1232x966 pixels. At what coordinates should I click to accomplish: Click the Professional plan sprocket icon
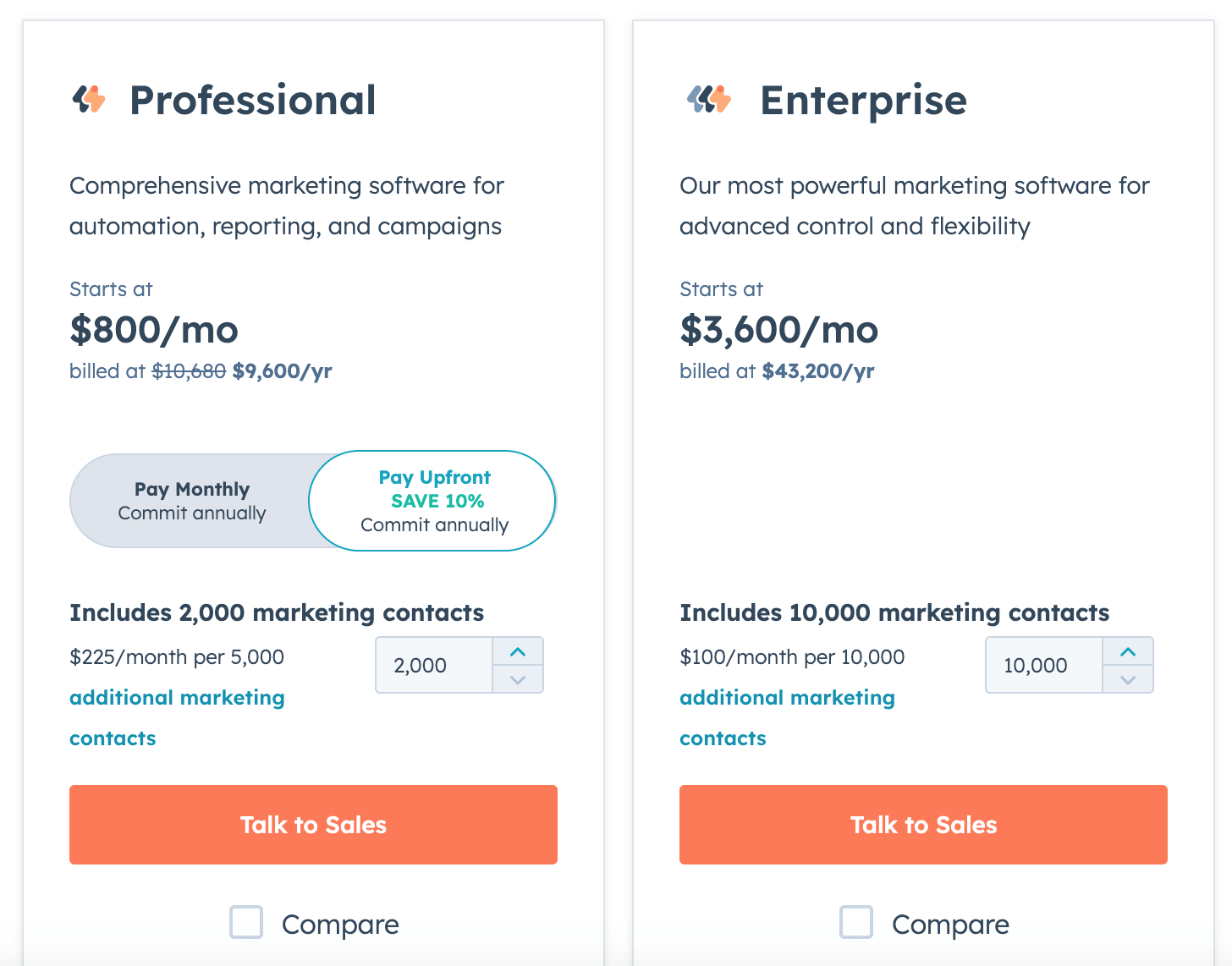89,100
